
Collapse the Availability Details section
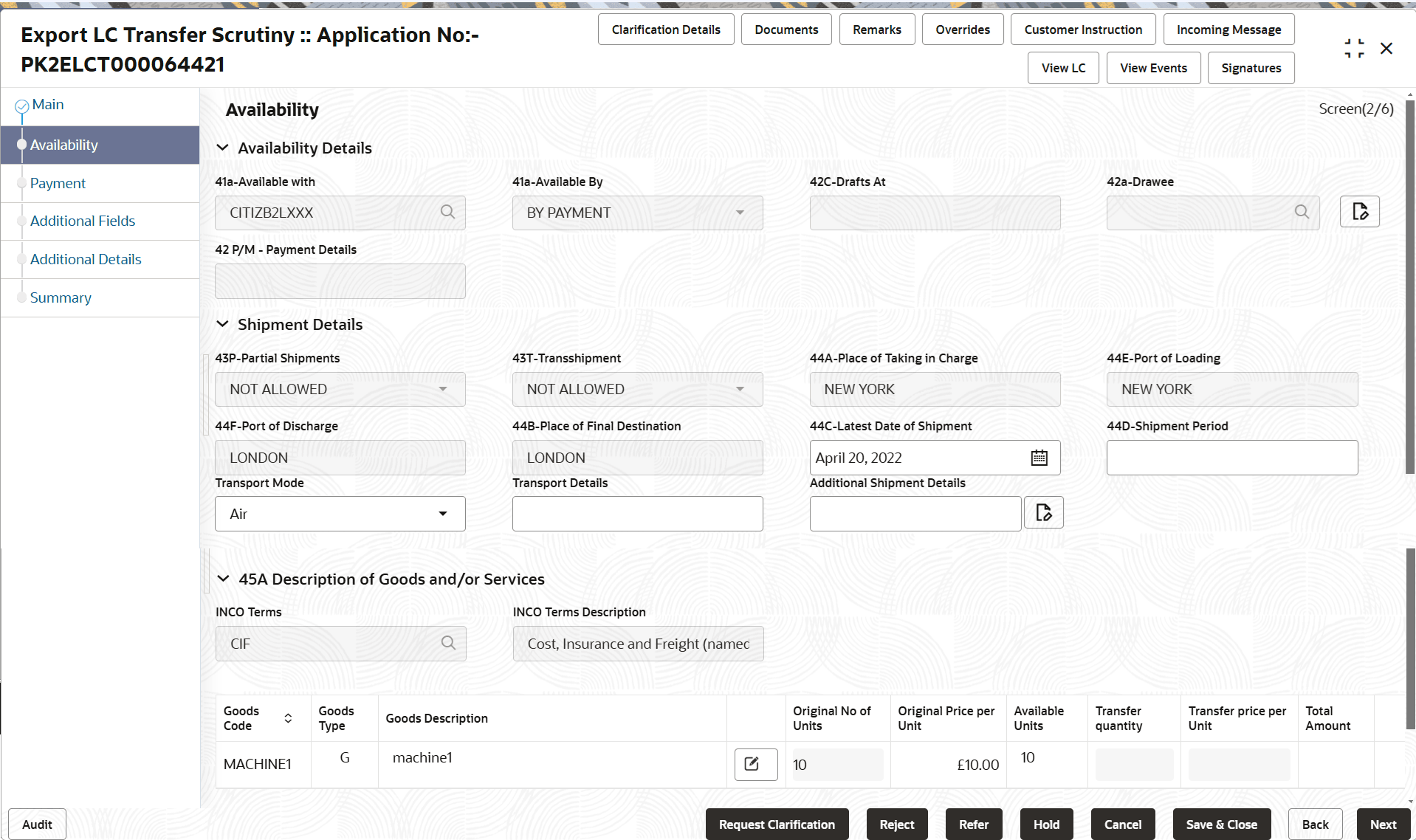tap(224, 147)
